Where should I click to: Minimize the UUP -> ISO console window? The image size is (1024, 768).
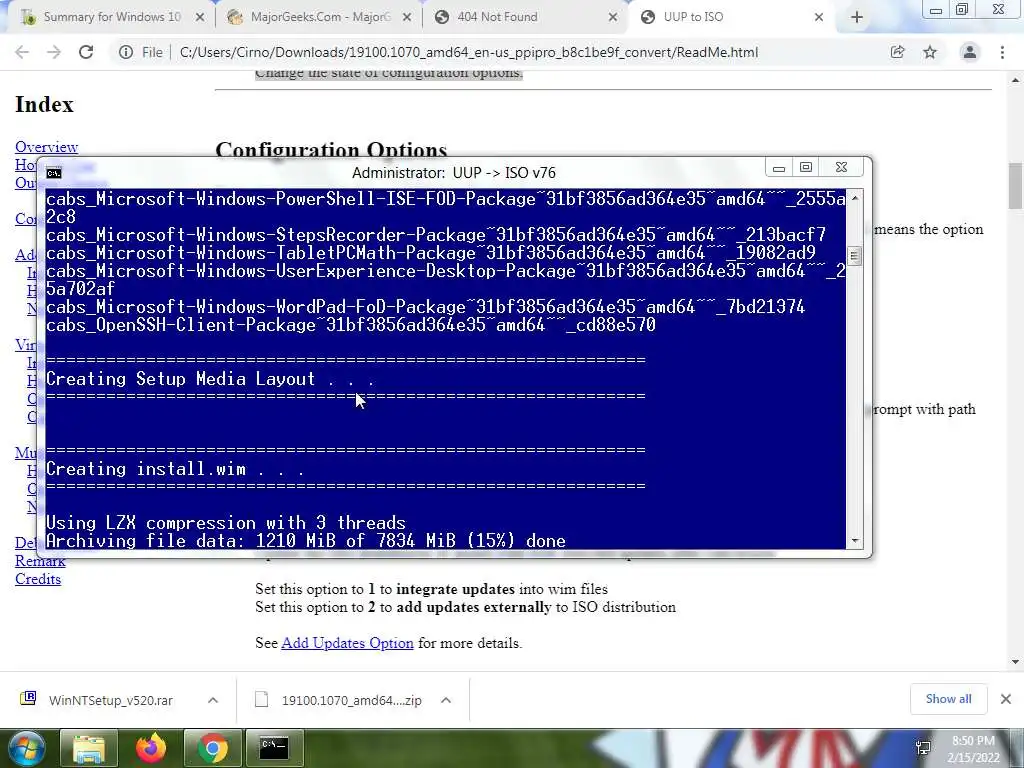coord(778,168)
